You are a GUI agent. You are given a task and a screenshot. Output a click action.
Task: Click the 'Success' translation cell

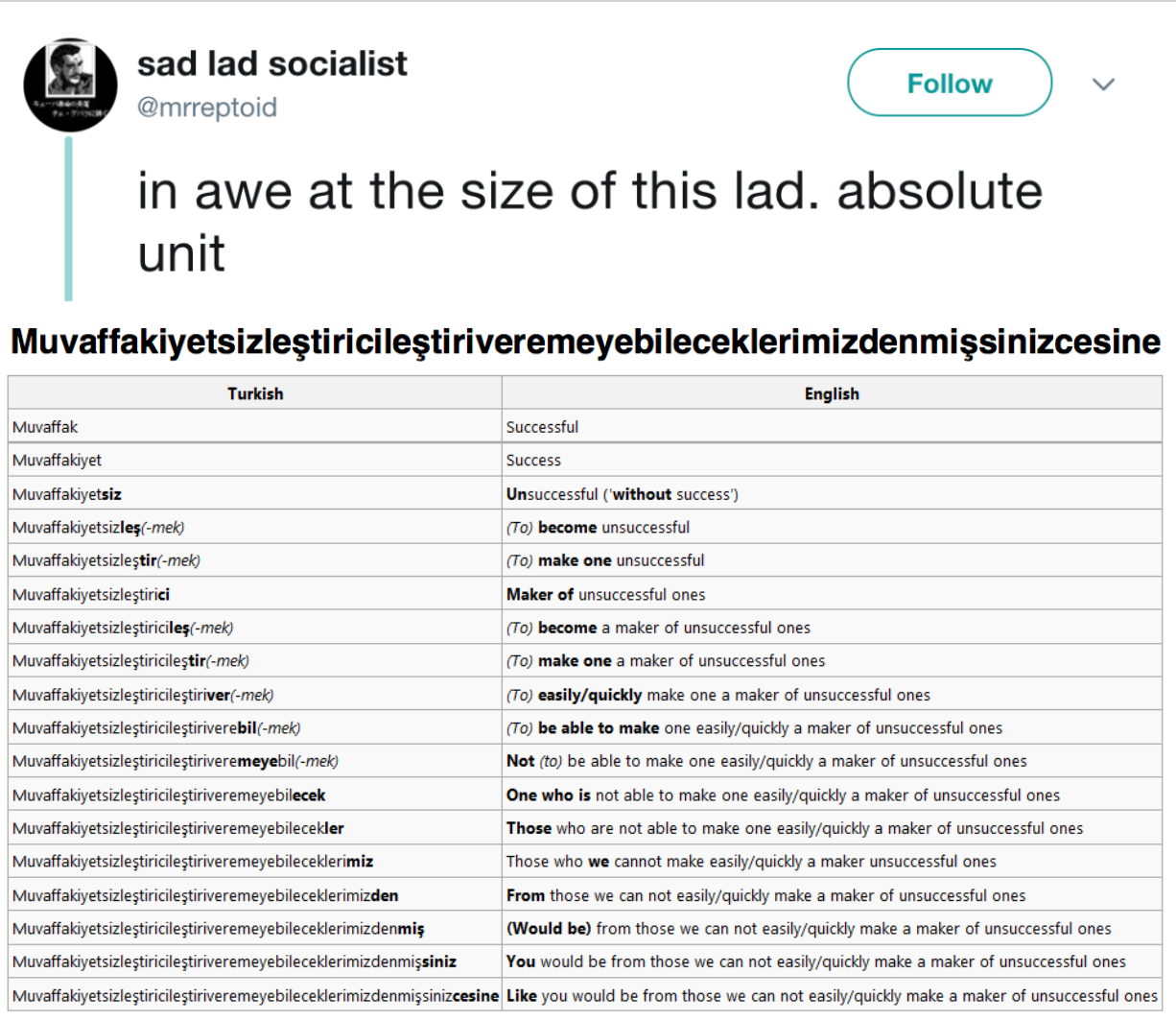coord(832,461)
